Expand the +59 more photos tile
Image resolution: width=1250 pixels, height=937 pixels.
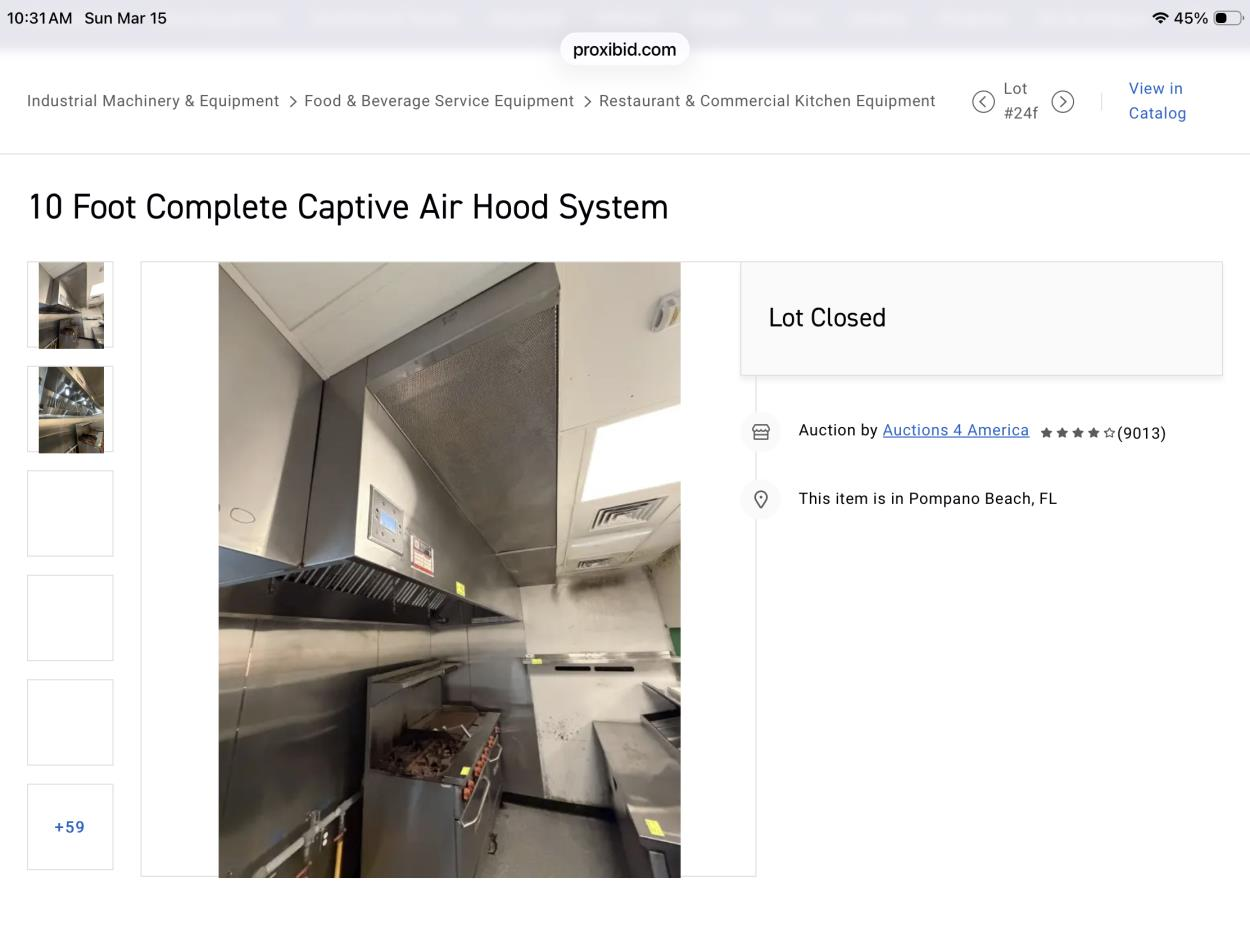[x=70, y=827]
